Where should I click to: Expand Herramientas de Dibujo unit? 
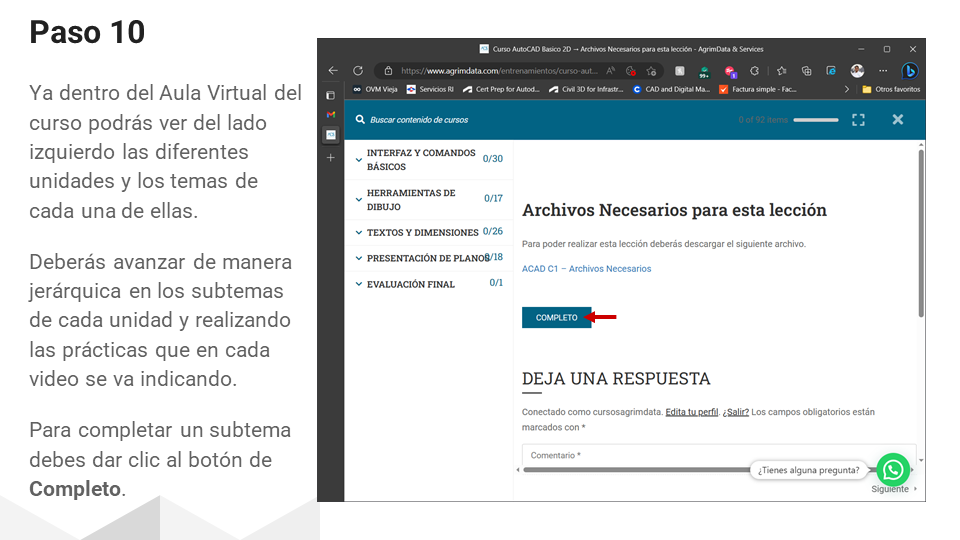click(x=430, y=200)
